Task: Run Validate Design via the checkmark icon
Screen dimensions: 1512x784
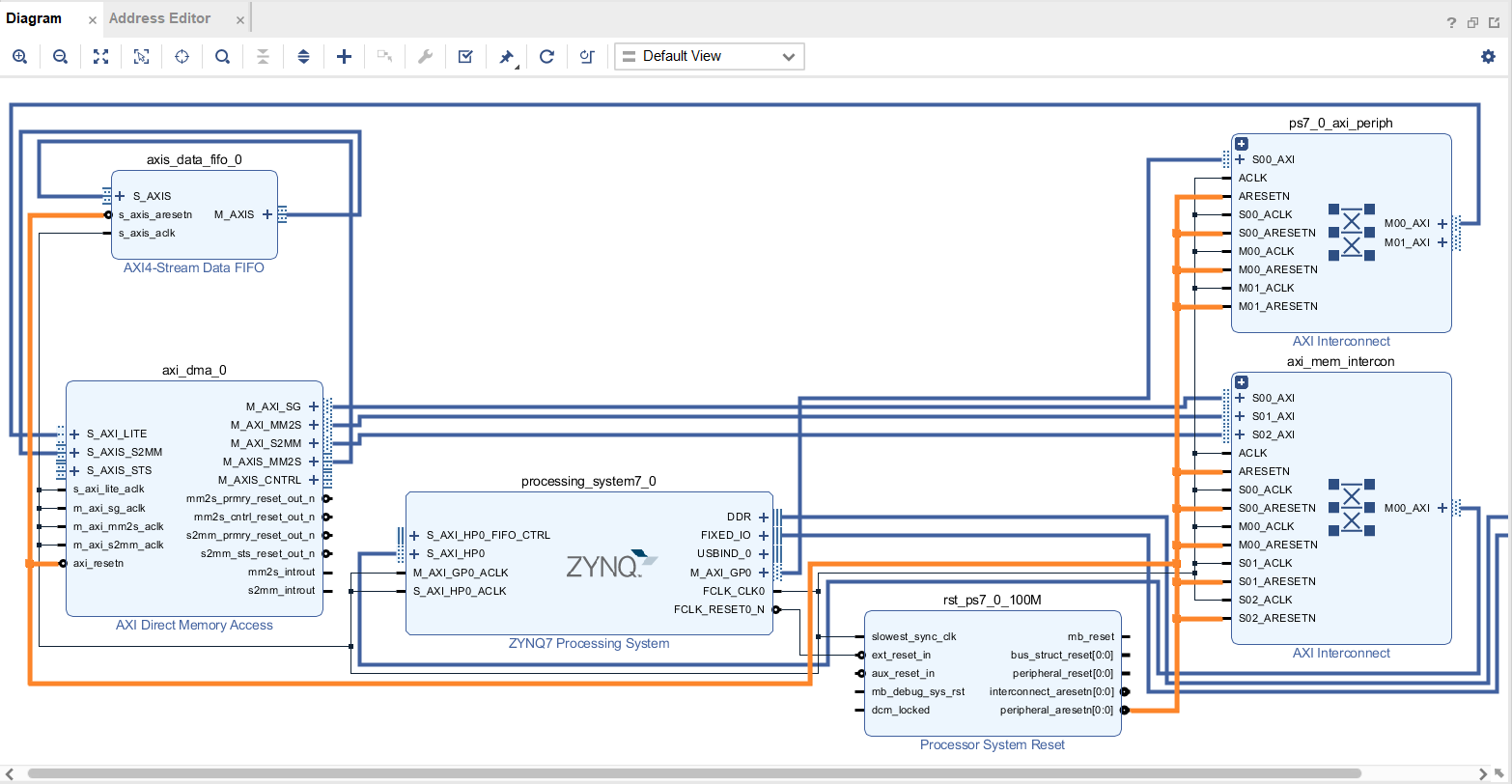Action: pos(464,56)
